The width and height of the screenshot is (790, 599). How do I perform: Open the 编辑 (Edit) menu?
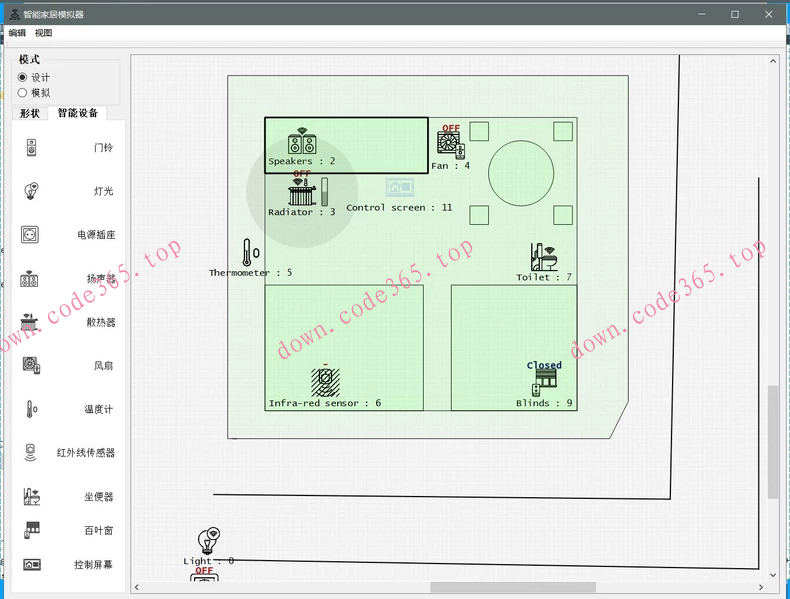(17, 33)
